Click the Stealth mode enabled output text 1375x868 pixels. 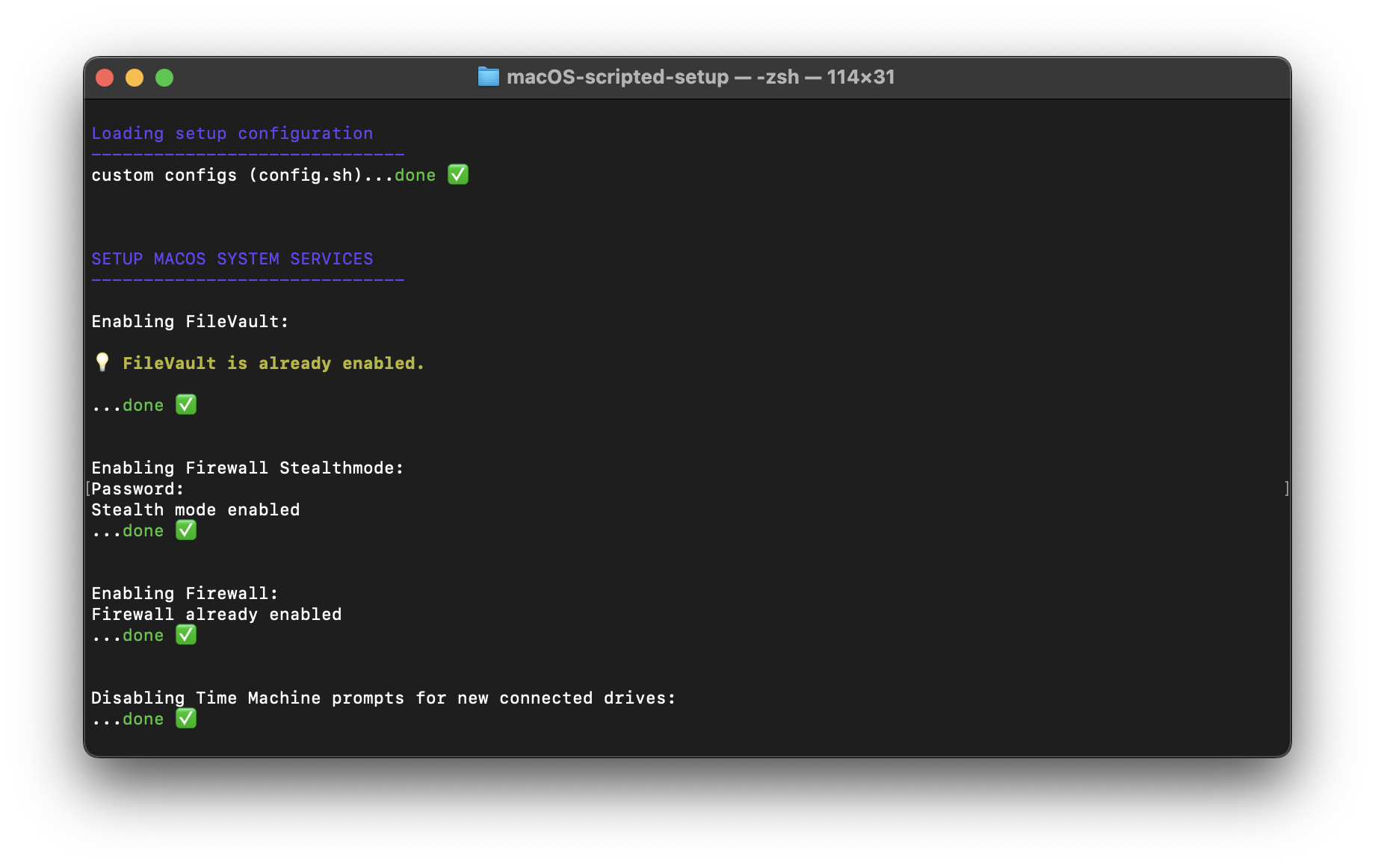pyautogui.click(x=195, y=510)
